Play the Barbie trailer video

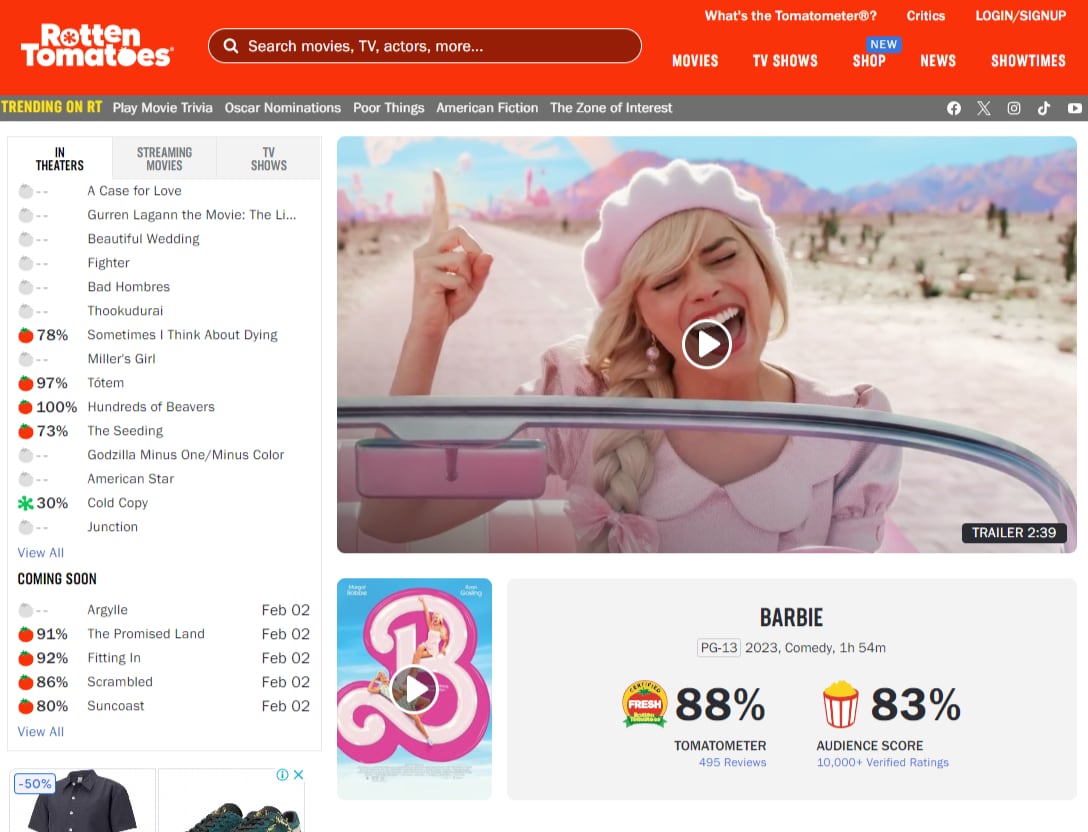pos(707,344)
